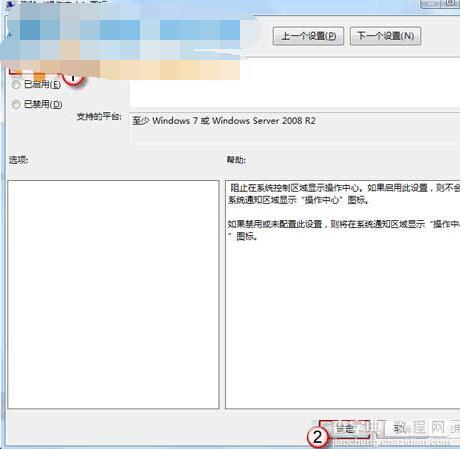Click the help paragraph starting 如果禁用或未配置
Viewport: 463px width, 449px height.
344,230
